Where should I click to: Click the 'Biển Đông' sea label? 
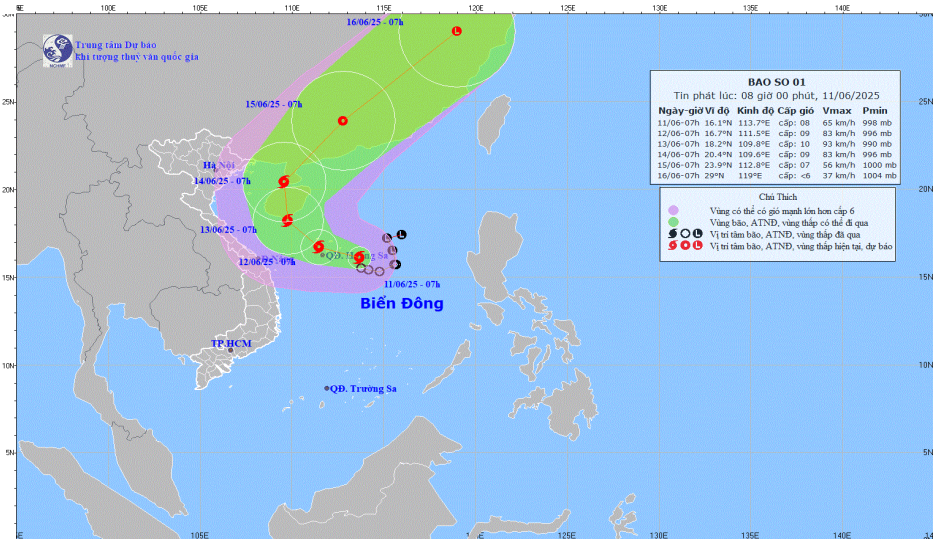[x=402, y=303]
